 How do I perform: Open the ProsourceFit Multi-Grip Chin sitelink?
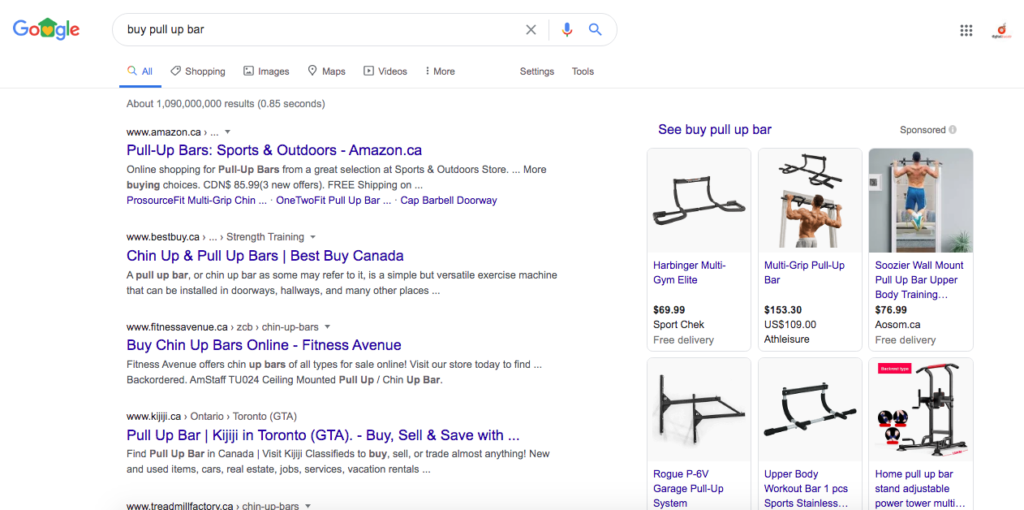(x=197, y=200)
